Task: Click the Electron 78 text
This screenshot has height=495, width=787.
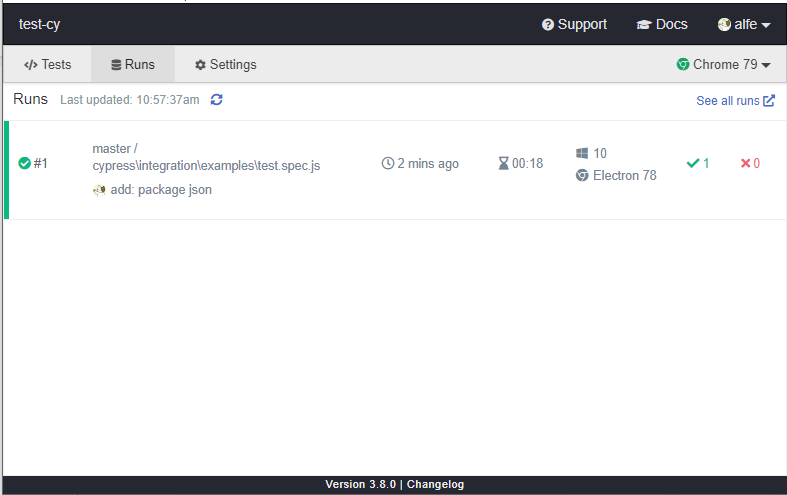Action: (625, 175)
